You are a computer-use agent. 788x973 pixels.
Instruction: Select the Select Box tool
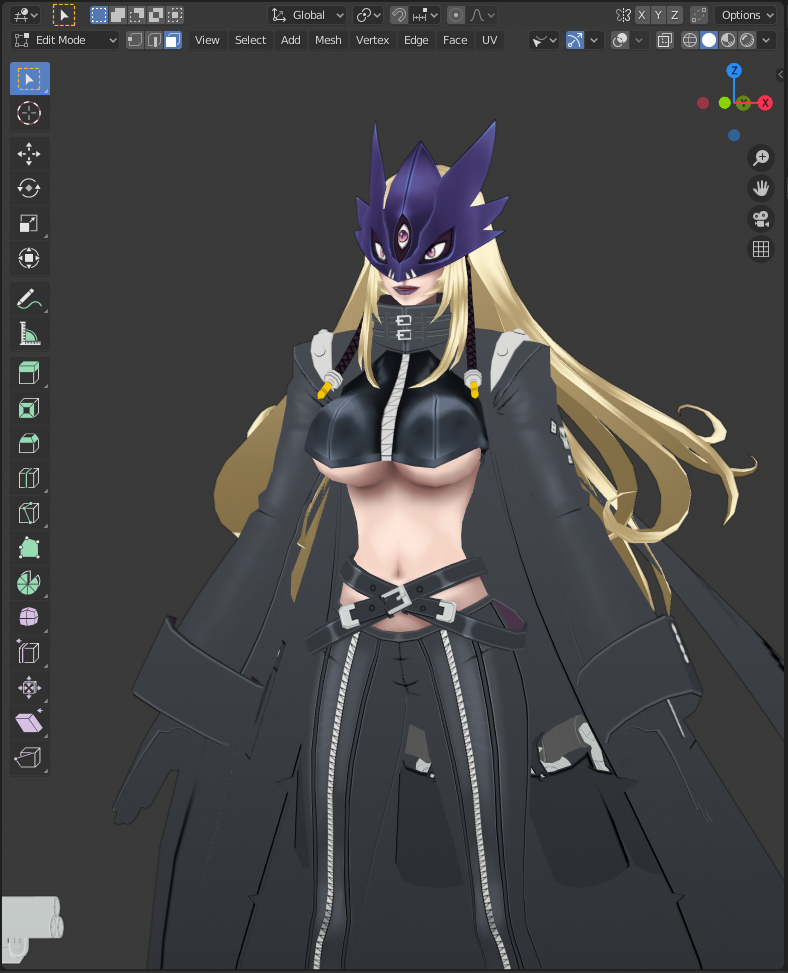(x=29, y=79)
